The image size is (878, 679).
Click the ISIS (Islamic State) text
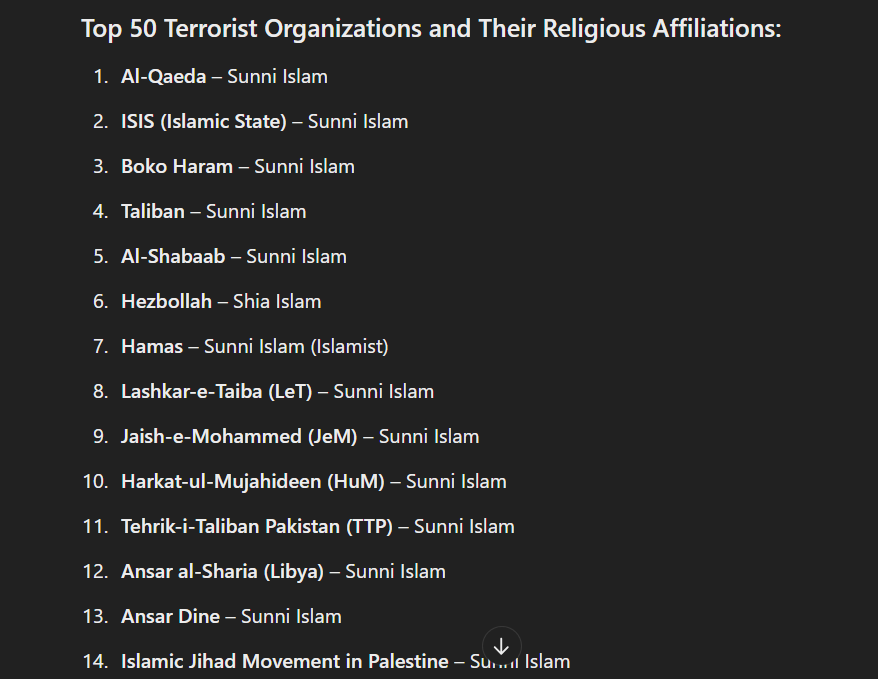[204, 121]
